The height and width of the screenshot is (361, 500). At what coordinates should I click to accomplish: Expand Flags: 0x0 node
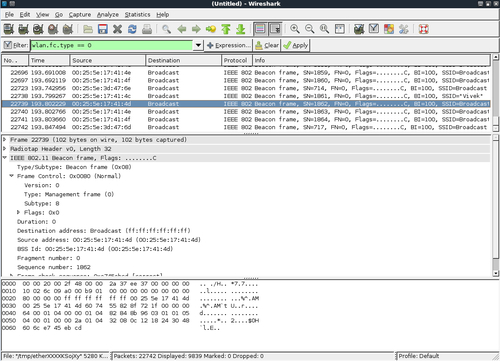(x=19, y=212)
